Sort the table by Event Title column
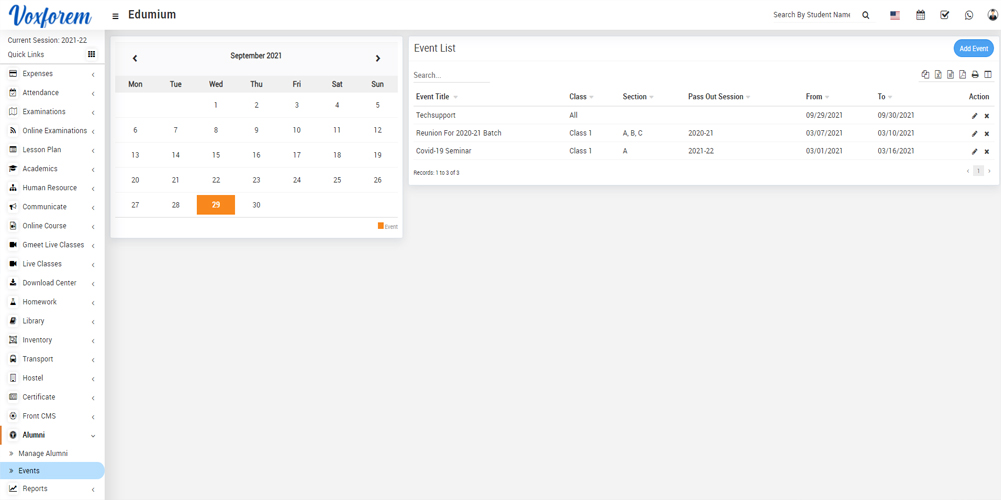The image size is (1001, 500). click(x=433, y=97)
